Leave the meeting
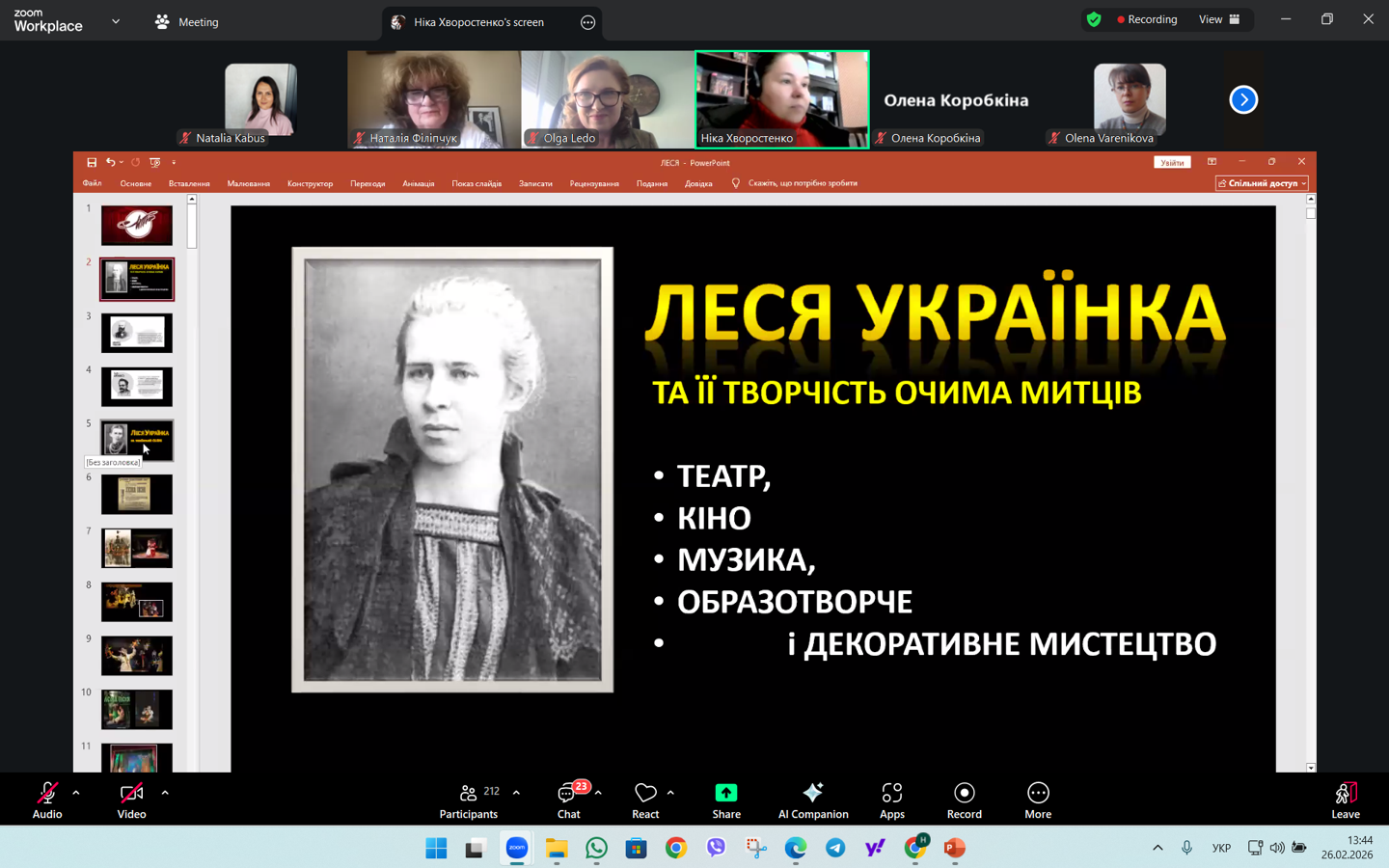This screenshot has width=1389, height=868. pyautogui.click(x=1345, y=800)
